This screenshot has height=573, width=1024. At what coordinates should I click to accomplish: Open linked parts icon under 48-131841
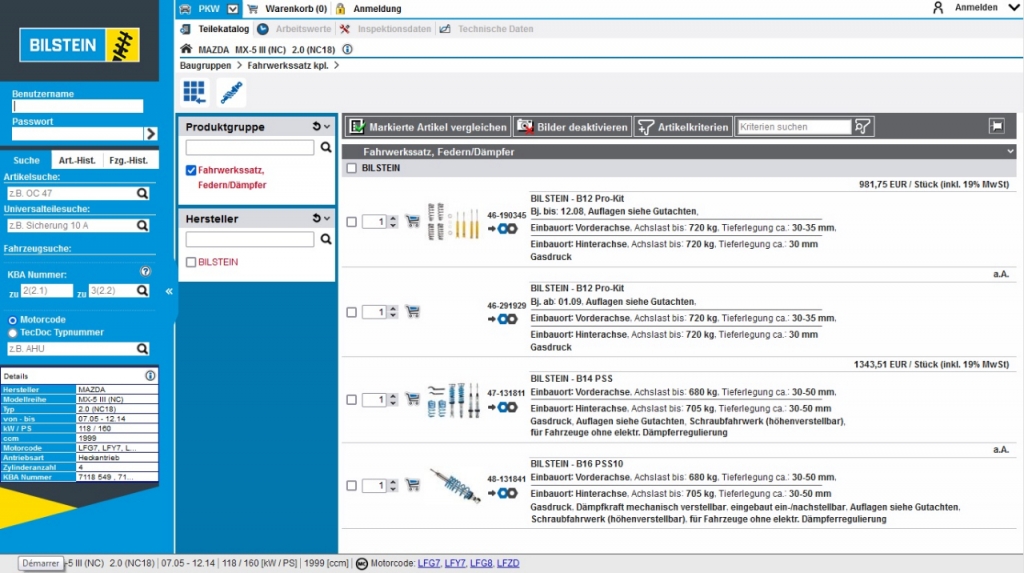[x=503, y=493]
